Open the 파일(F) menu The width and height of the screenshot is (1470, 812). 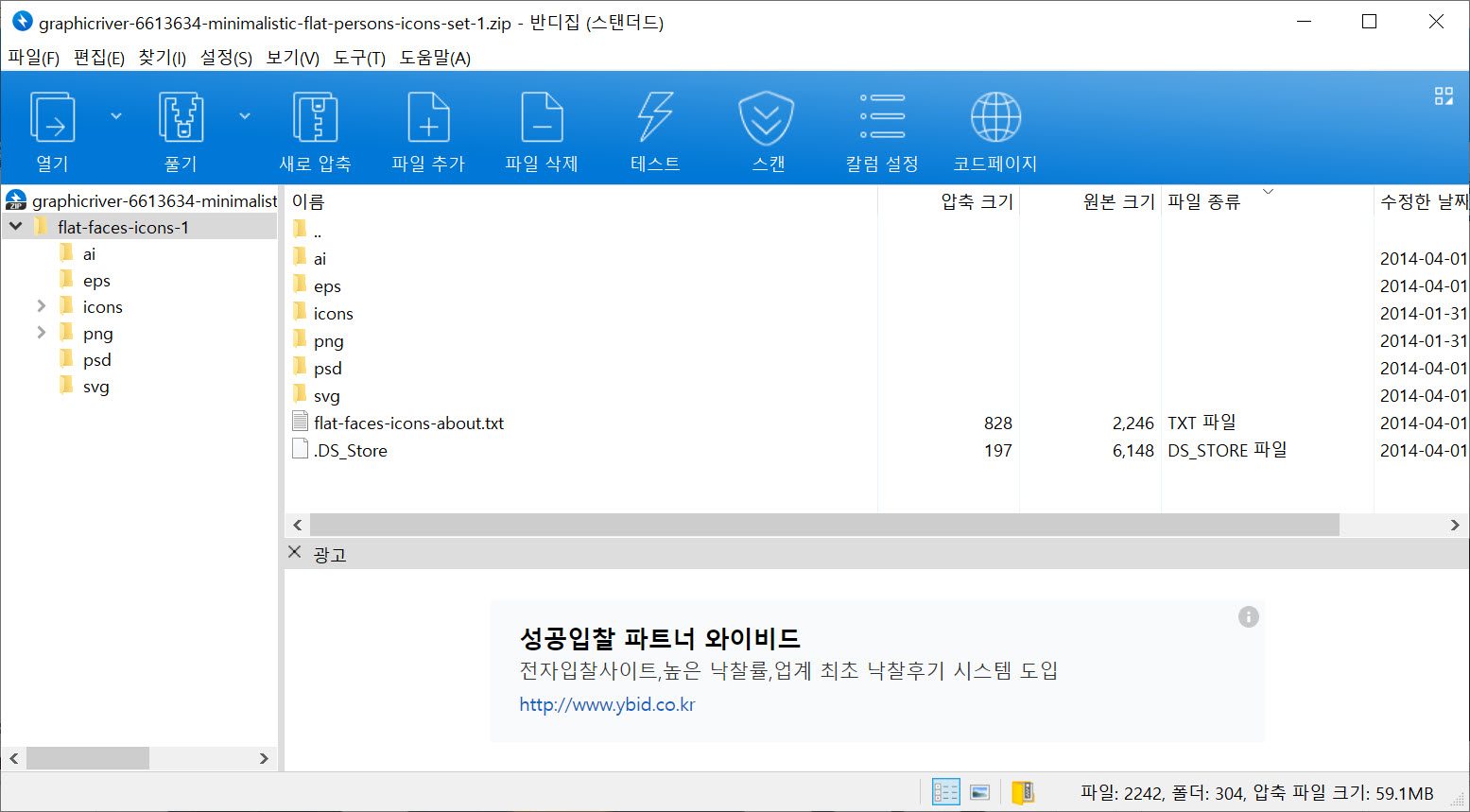coord(34,58)
